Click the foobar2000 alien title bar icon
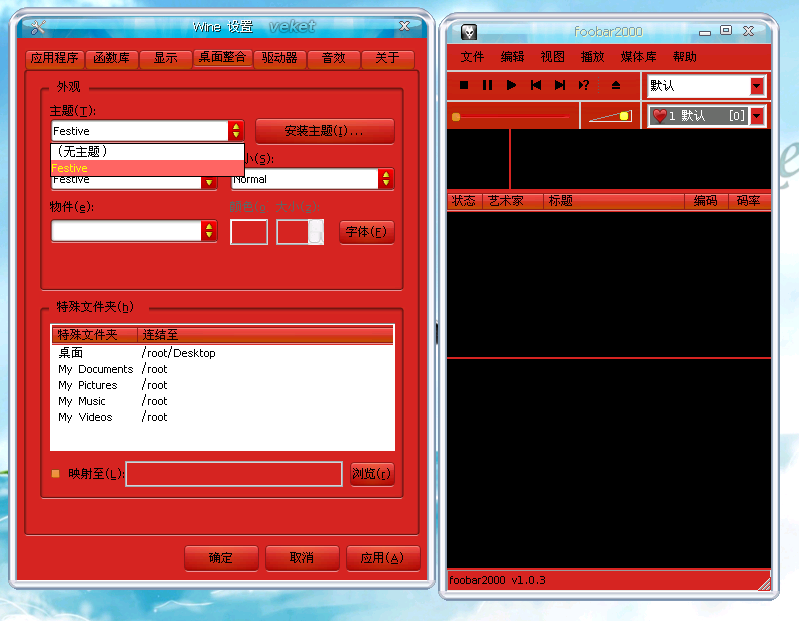 [469, 32]
